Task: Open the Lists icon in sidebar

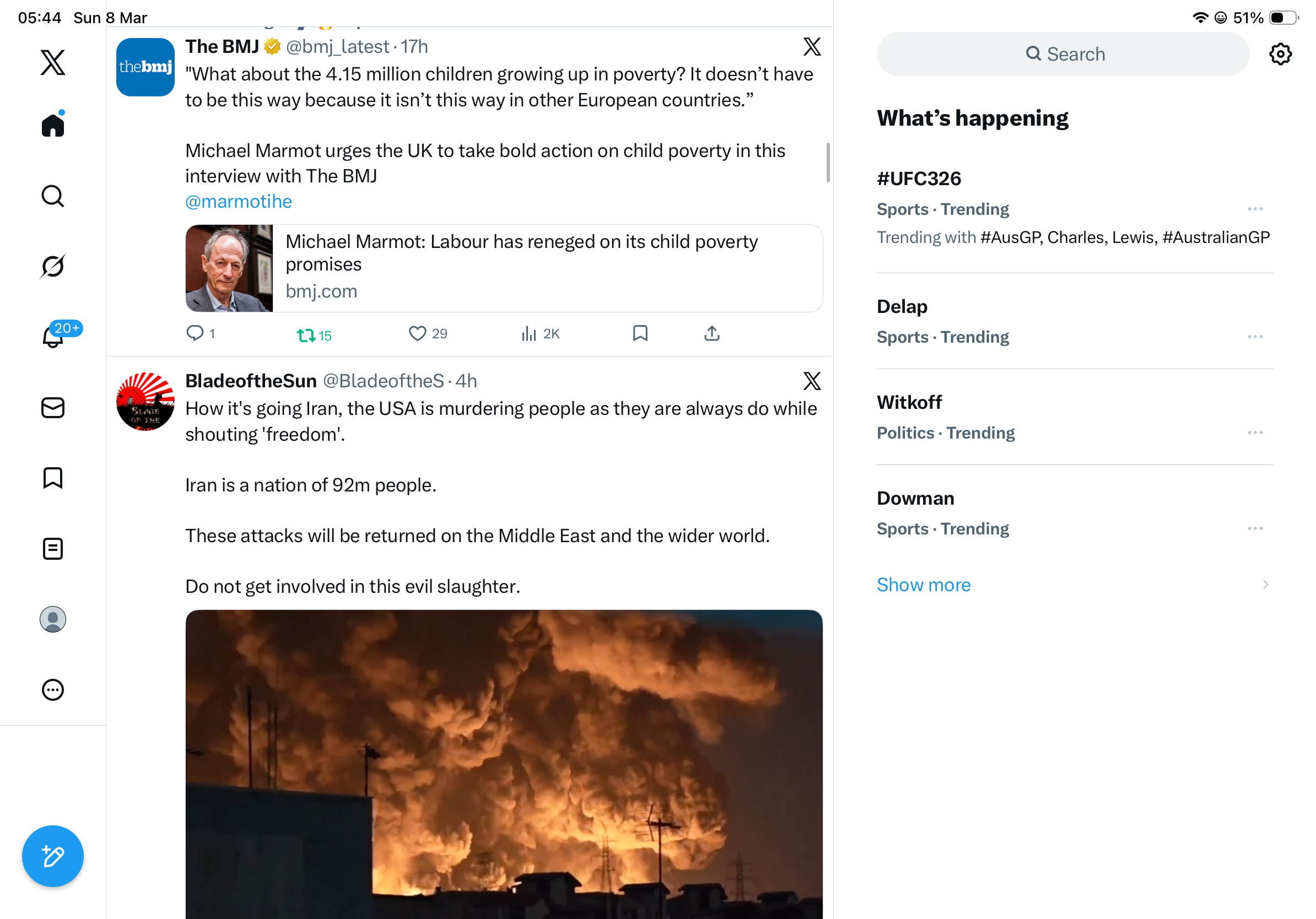Action: pyautogui.click(x=53, y=549)
